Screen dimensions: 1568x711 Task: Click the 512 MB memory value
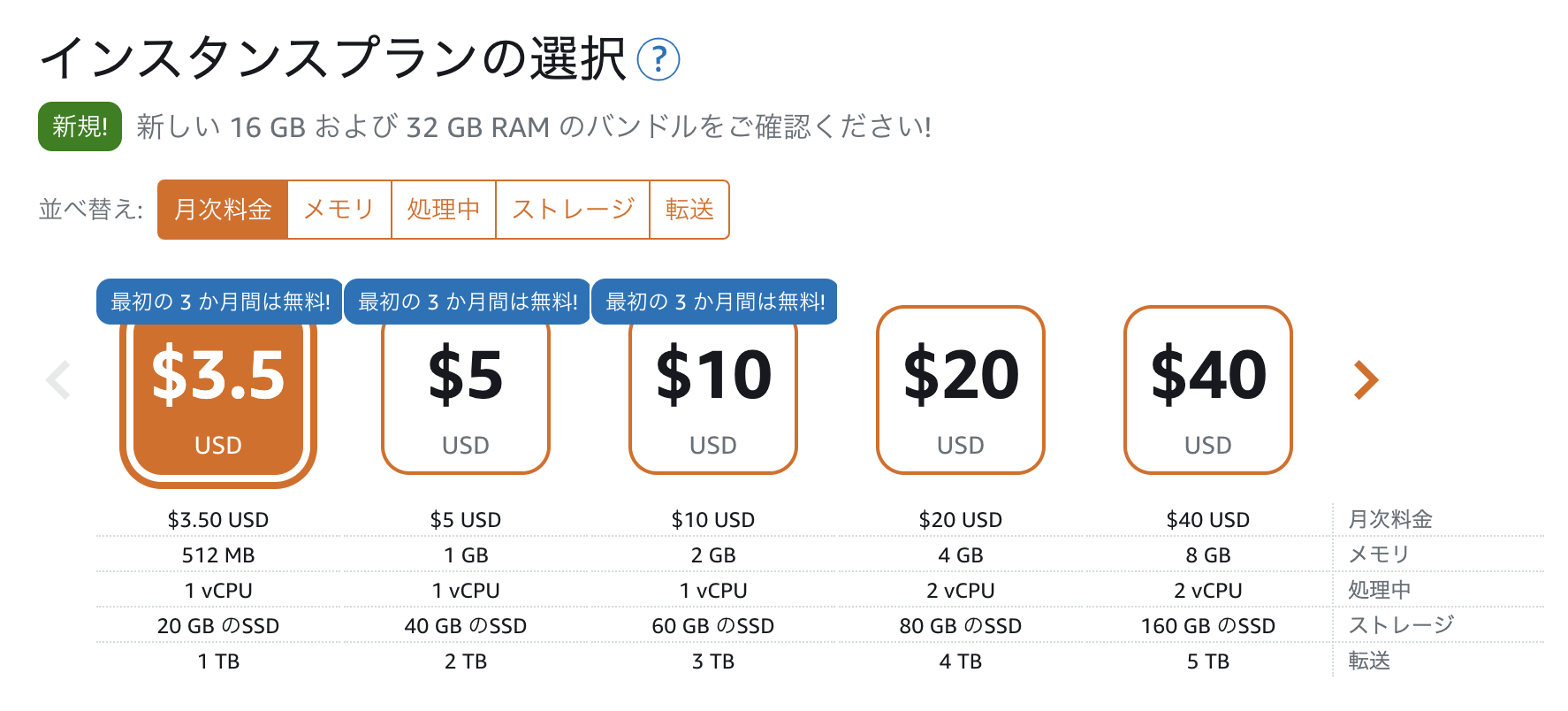click(218, 555)
